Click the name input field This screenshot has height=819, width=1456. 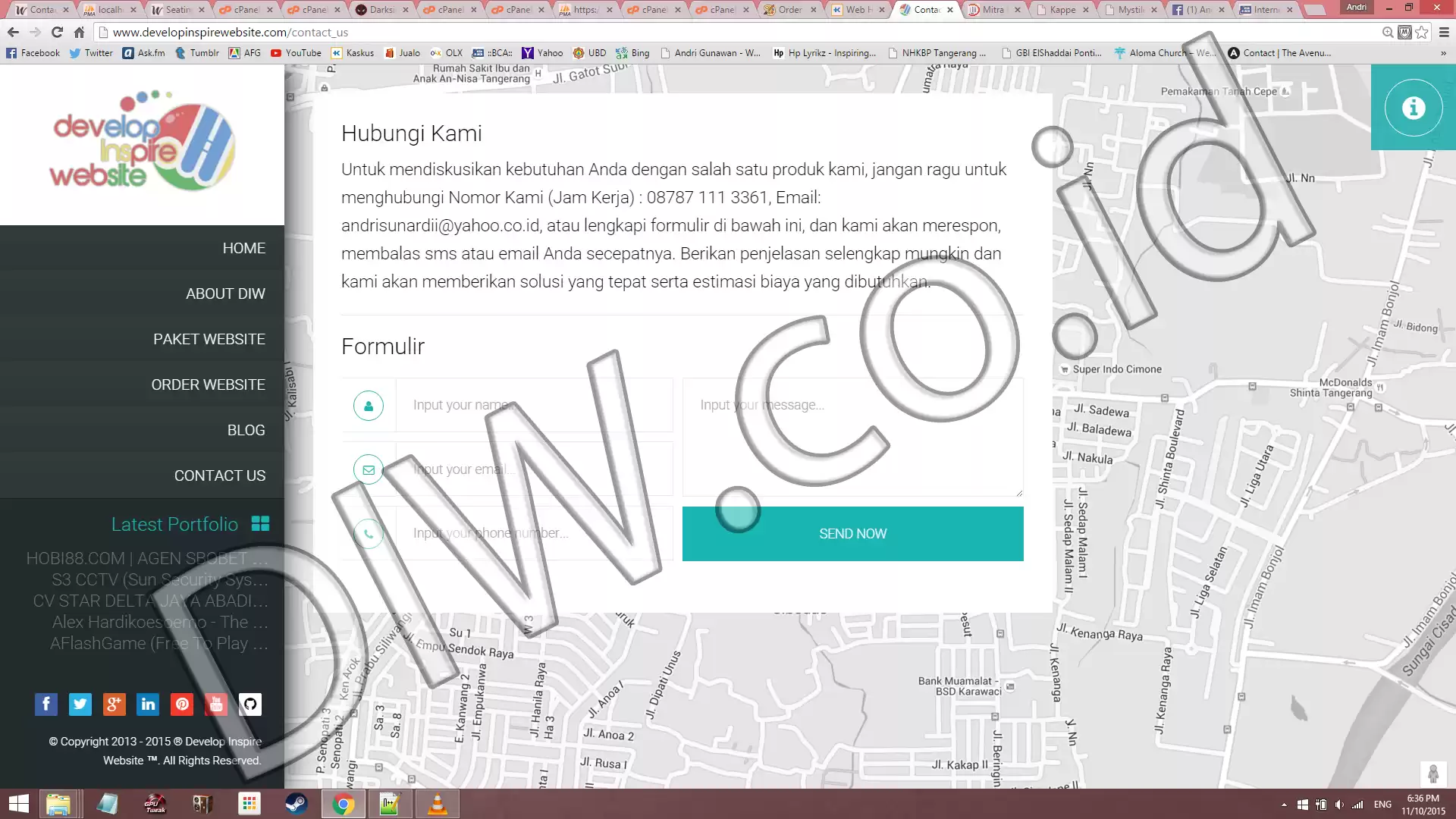[x=534, y=405]
